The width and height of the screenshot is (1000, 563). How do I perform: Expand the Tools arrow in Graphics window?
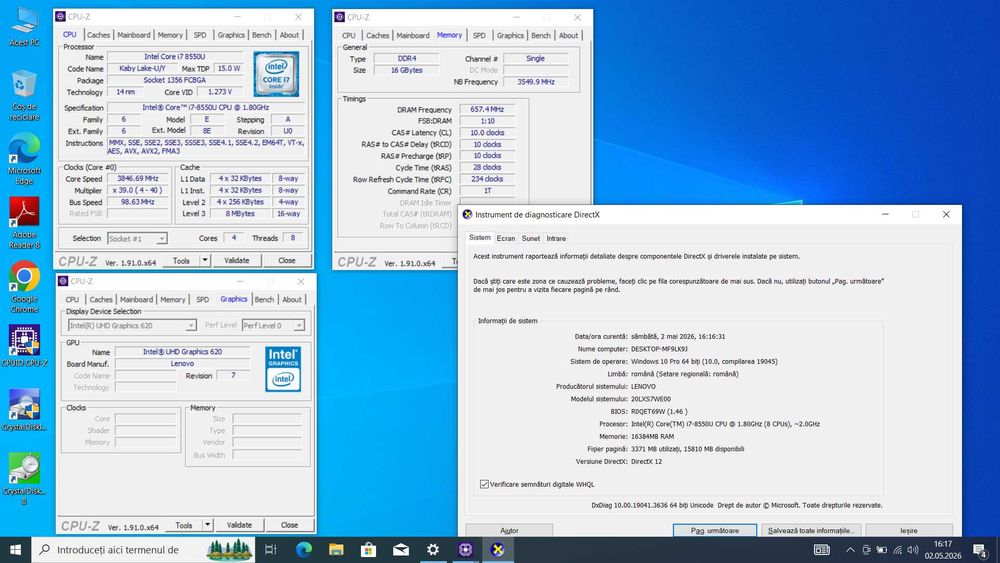[x=208, y=525]
